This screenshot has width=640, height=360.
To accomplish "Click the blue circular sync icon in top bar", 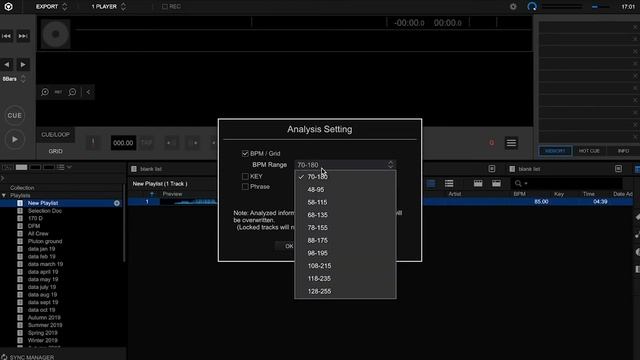I will [x=532, y=7].
